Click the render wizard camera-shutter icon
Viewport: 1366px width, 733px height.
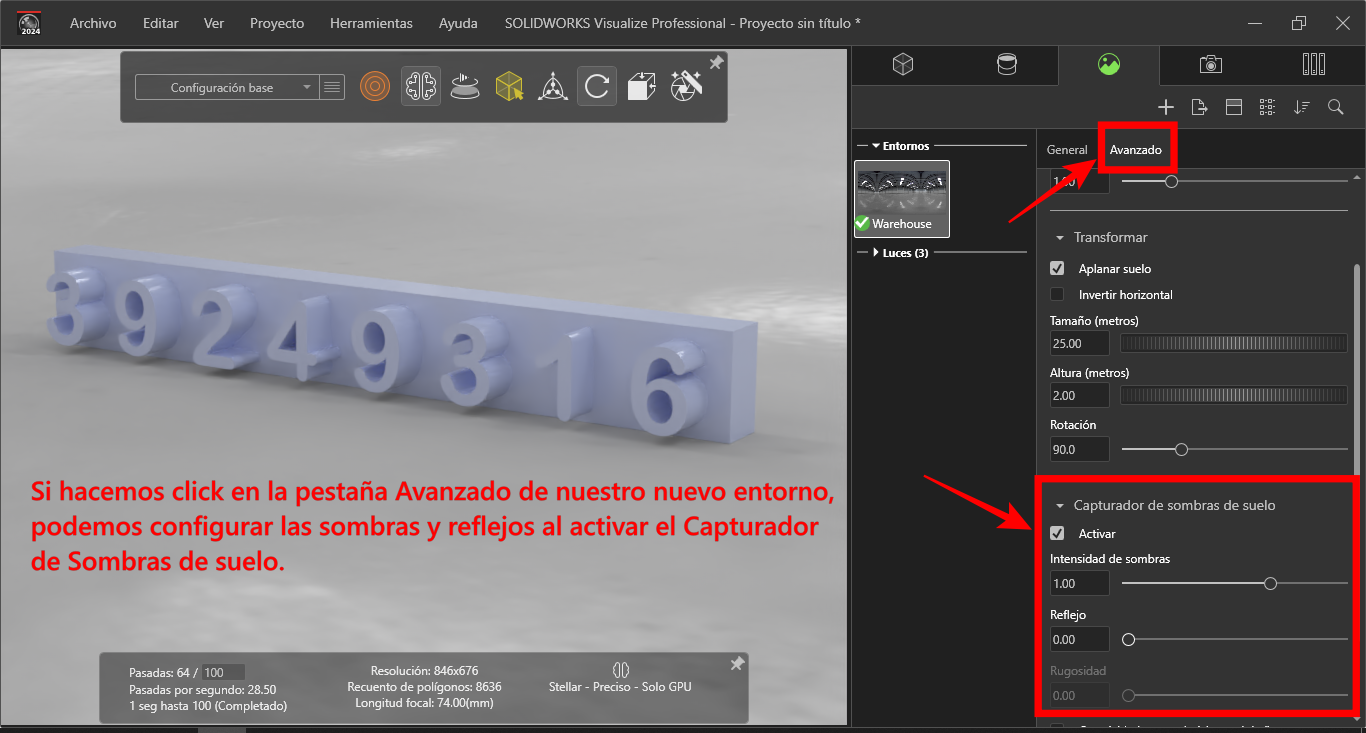pyautogui.click(x=686, y=87)
